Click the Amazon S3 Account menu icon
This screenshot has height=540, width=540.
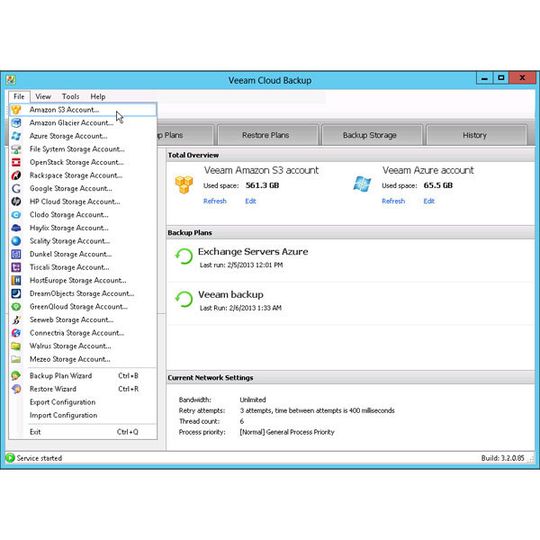coord(16,110)
